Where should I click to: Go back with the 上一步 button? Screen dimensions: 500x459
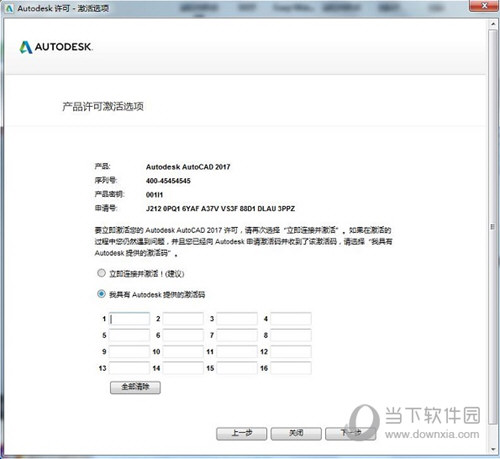[x=242, y=434]
